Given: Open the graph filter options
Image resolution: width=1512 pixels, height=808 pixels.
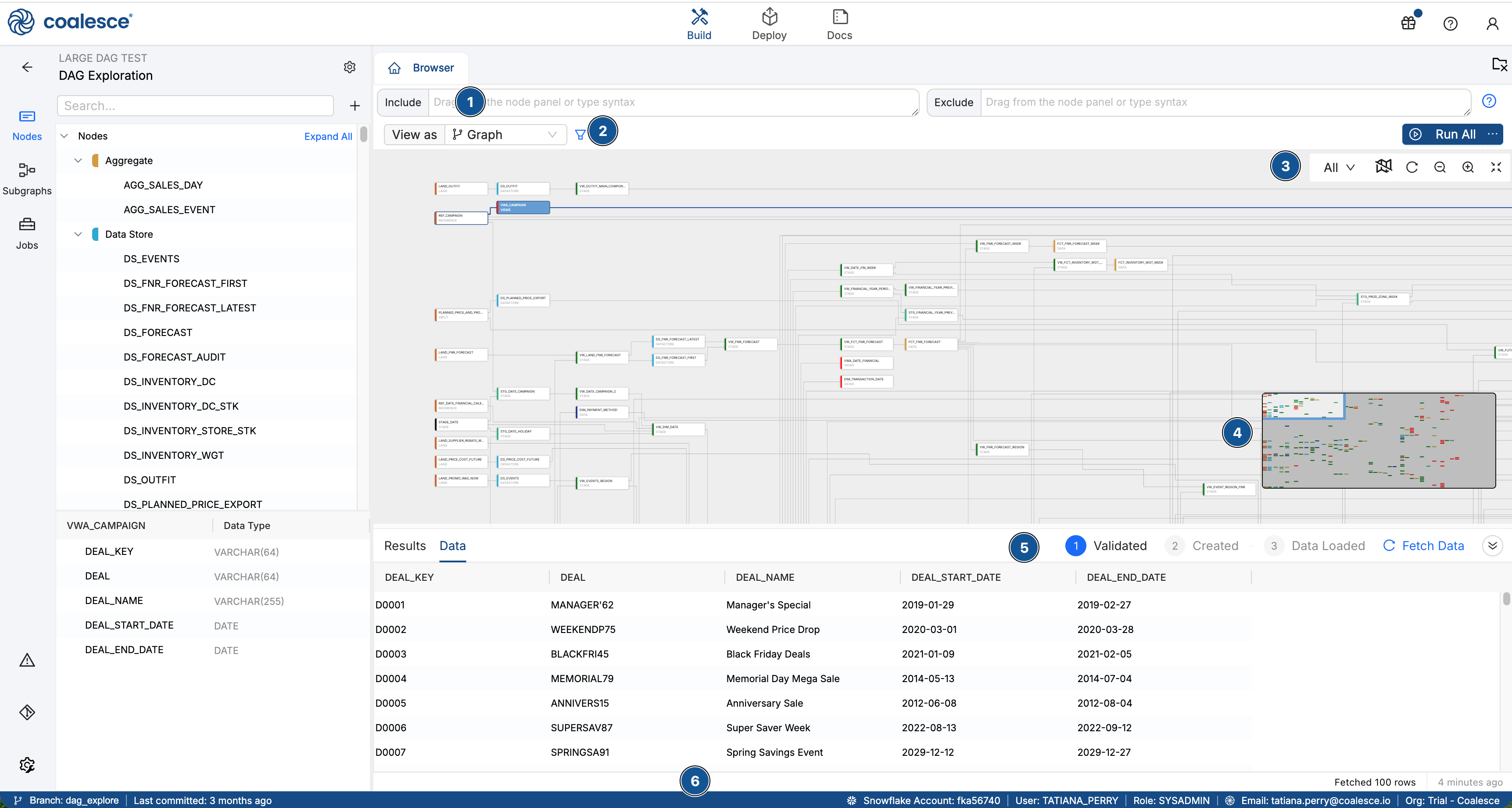Looking at the screenshot, I should (580, 134).
